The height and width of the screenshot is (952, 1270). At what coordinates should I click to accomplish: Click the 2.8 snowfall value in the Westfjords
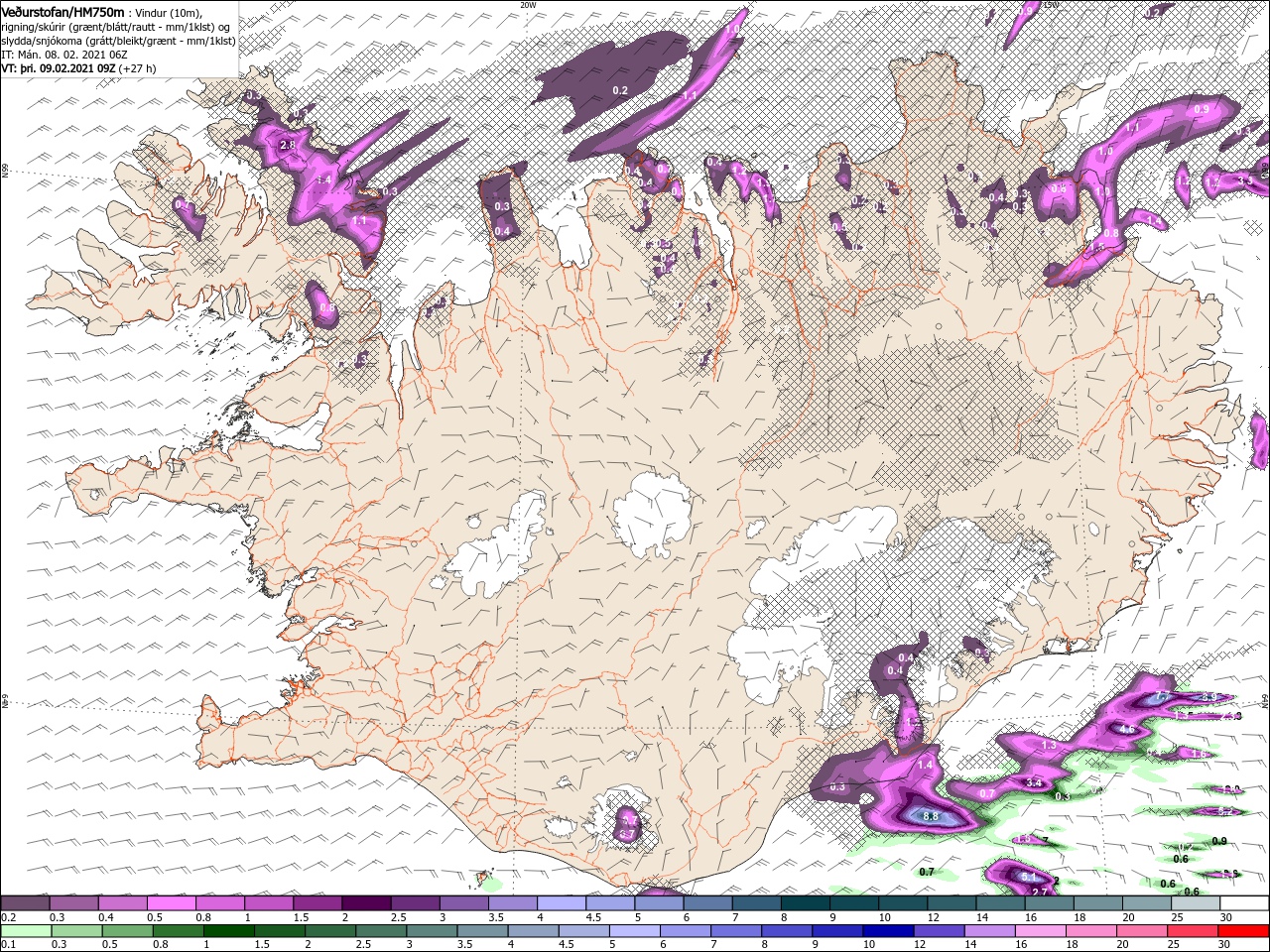pyautogui.click(x=288, y=145)
